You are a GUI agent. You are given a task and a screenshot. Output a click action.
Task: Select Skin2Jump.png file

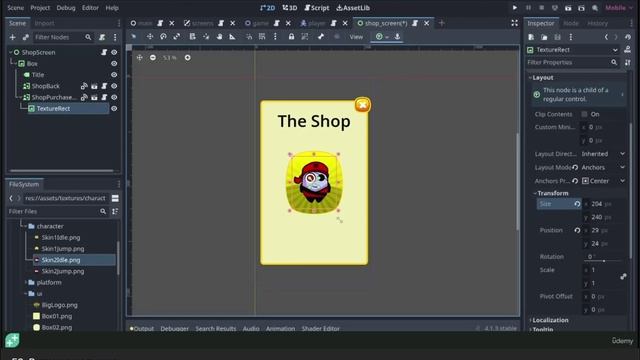tap(63, 271)
